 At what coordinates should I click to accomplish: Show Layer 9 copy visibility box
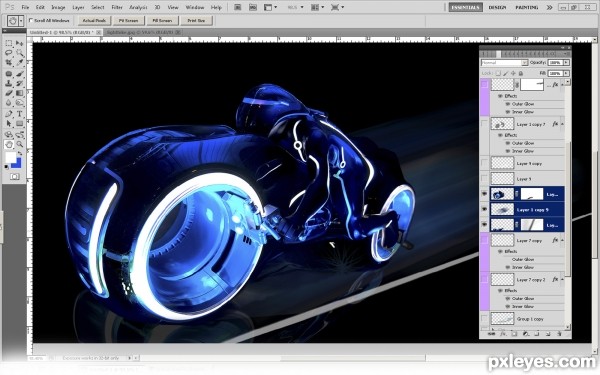pos(484,163)
